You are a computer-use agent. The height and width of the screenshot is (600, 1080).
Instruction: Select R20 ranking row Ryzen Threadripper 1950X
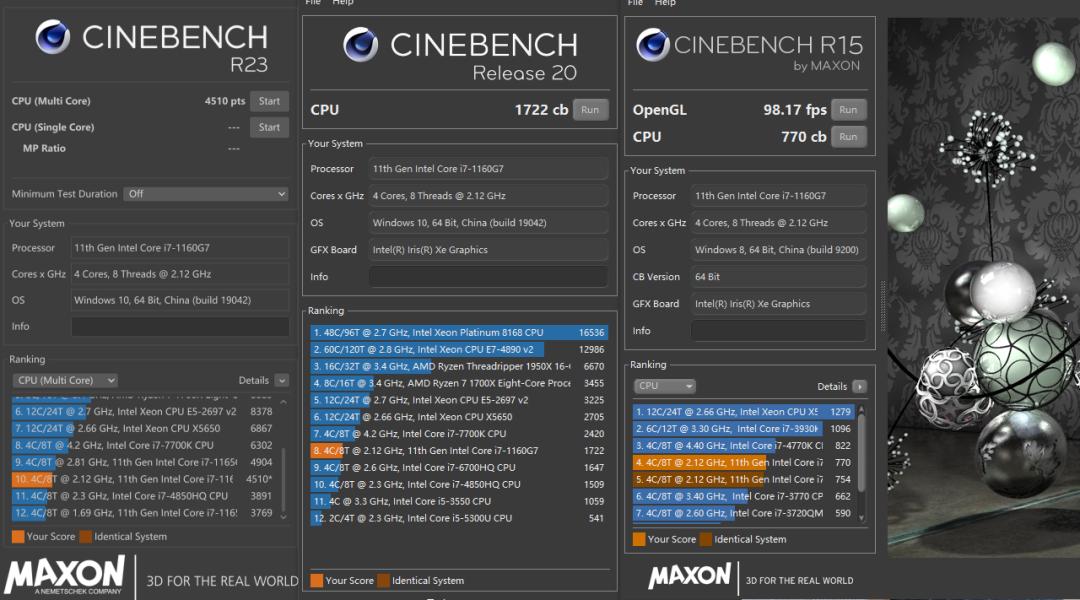click(x=459, y=366)
